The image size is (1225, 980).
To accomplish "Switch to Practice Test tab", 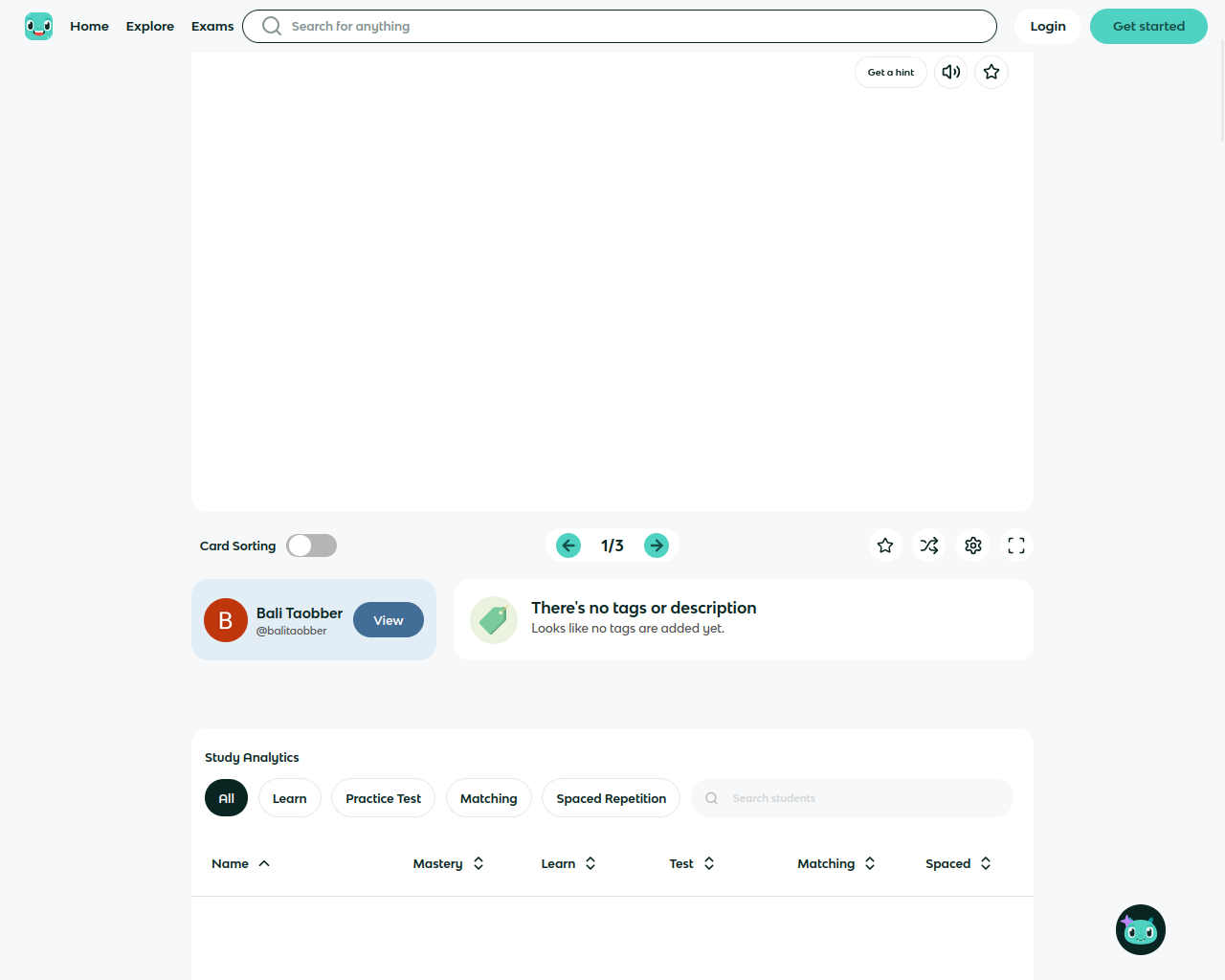I will (383, 798).
